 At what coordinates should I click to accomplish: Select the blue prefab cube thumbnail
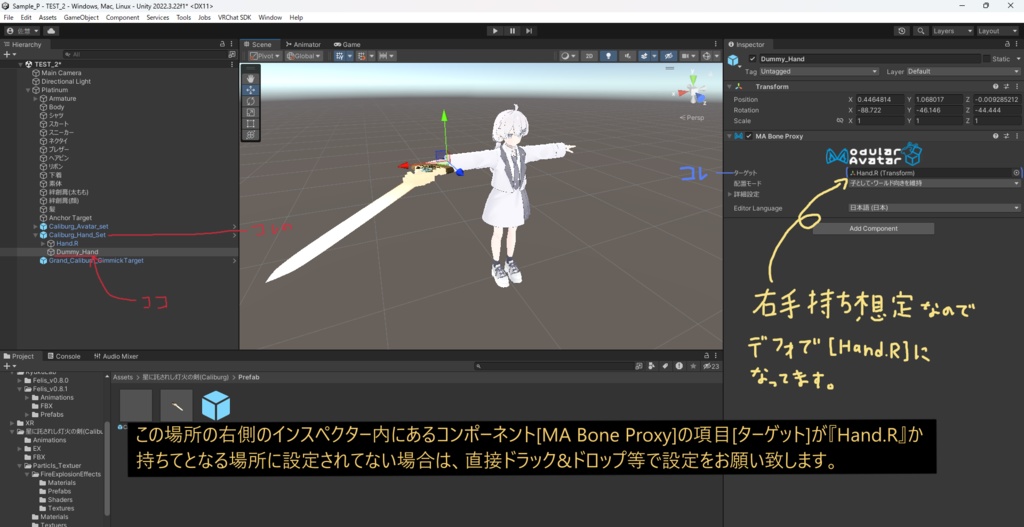click(x=216, y=406)
